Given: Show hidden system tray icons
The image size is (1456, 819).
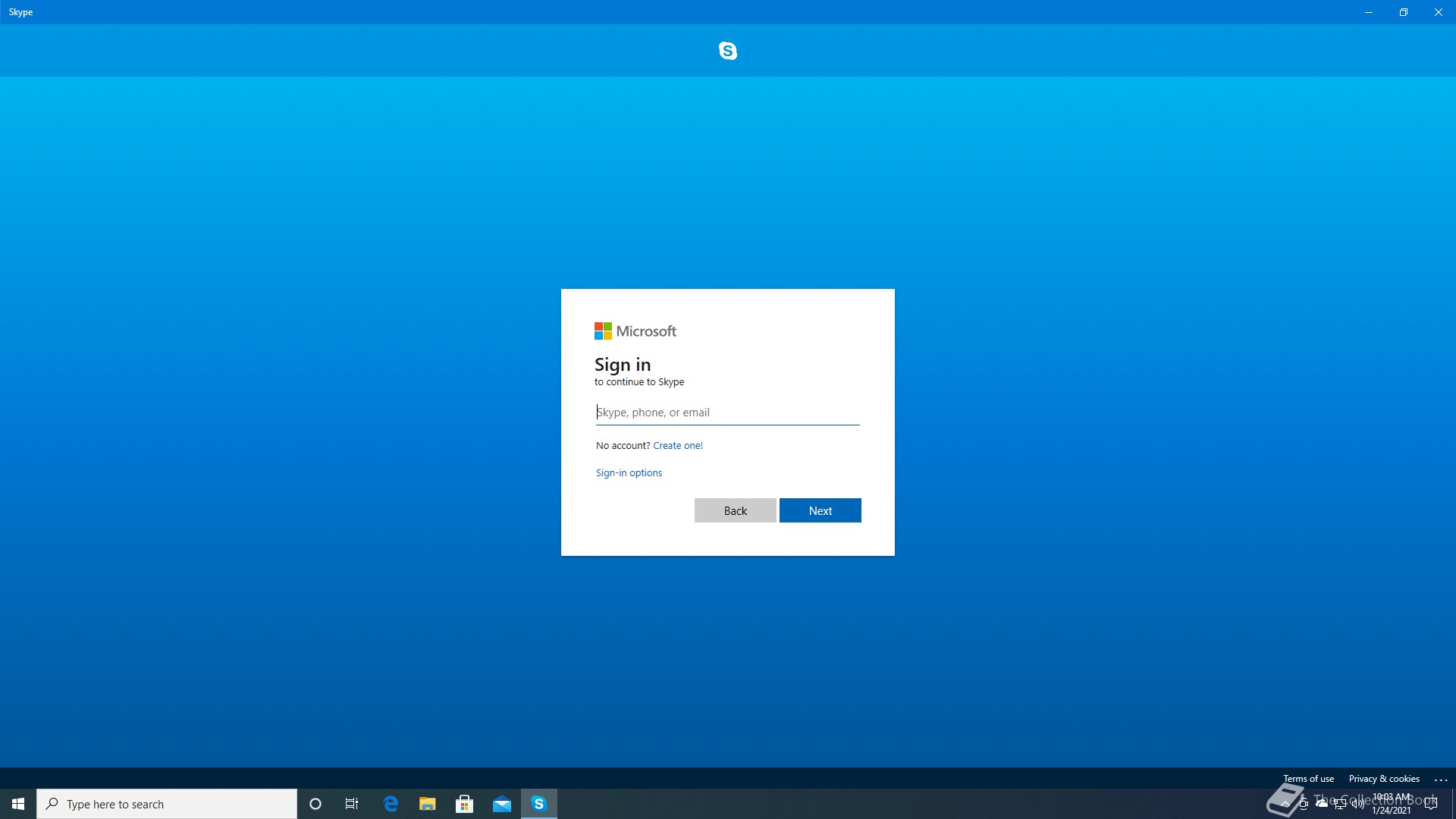Looking at the screenshot, I should (1285, 804).
